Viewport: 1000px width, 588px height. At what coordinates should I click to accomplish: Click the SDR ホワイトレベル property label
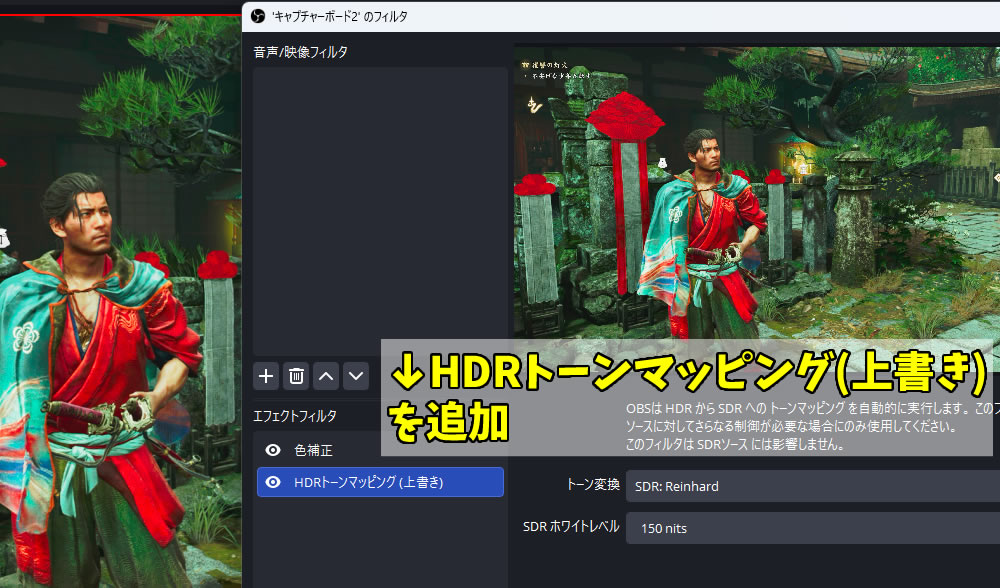[571, 527]
